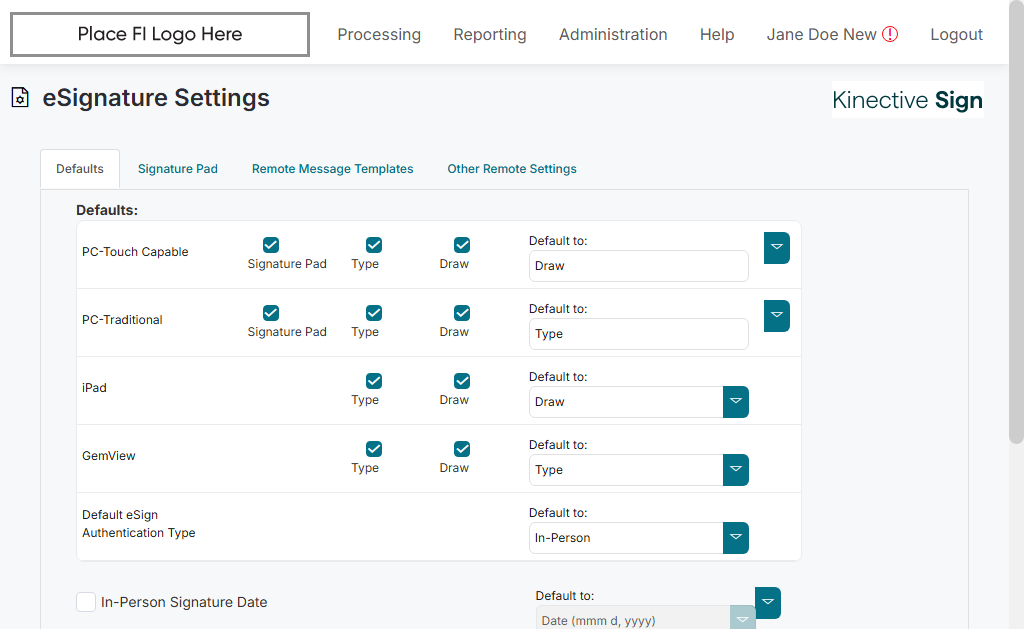Click the red alert icon beside Jane Doe New
Image resolution: width=1024 pixels, height=629 pixels.
coord(890,34)
